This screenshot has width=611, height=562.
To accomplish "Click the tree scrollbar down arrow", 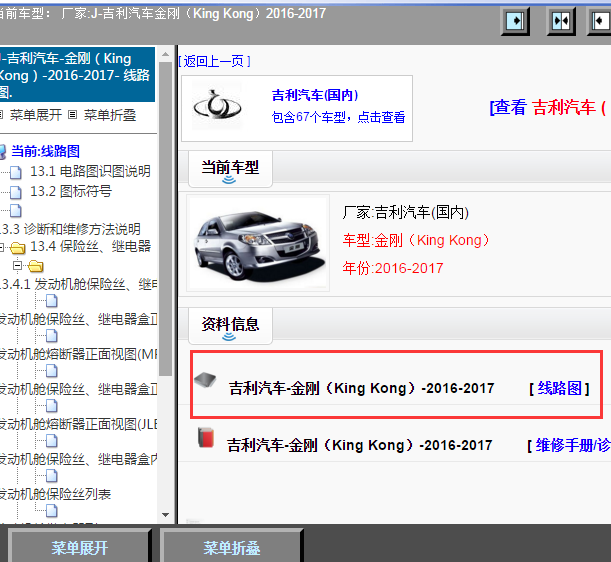I will [x=165, y=515].
